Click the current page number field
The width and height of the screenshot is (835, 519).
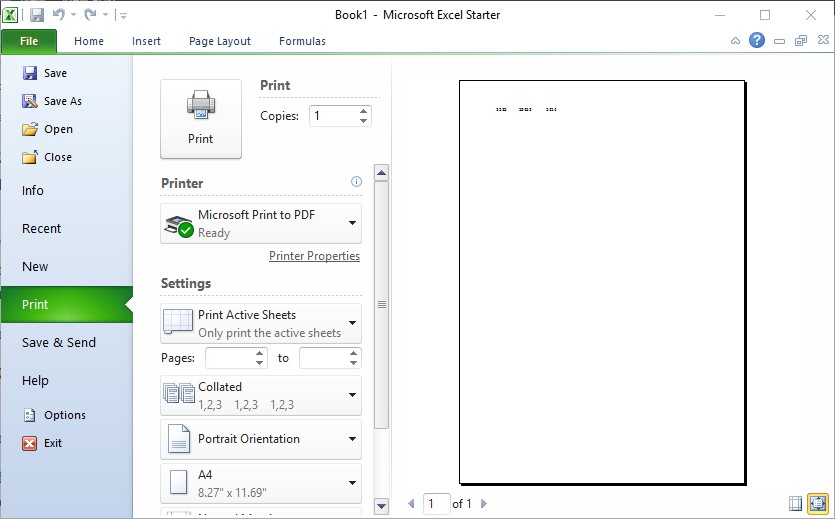[436, 504]
